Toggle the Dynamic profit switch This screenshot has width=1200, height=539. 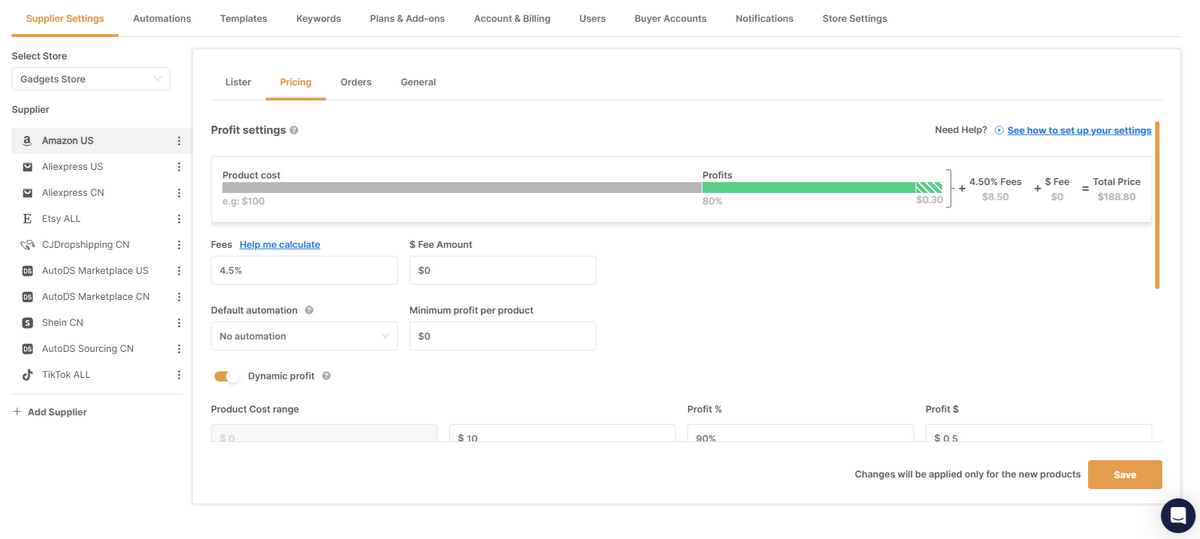point(227,376)
